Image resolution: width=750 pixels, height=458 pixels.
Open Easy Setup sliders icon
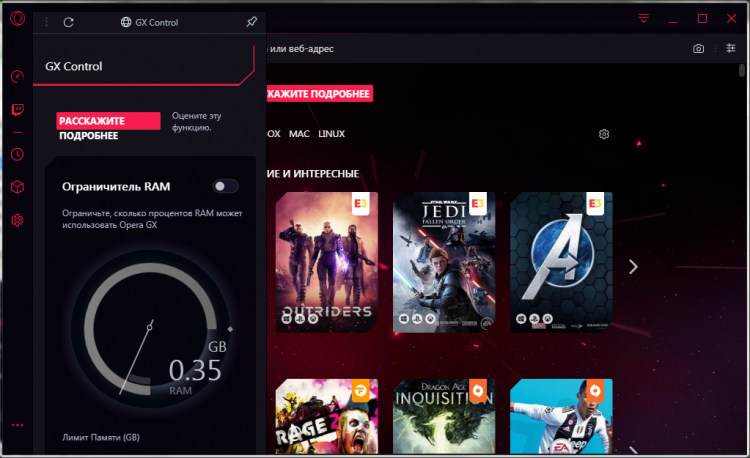pos(729,49)
